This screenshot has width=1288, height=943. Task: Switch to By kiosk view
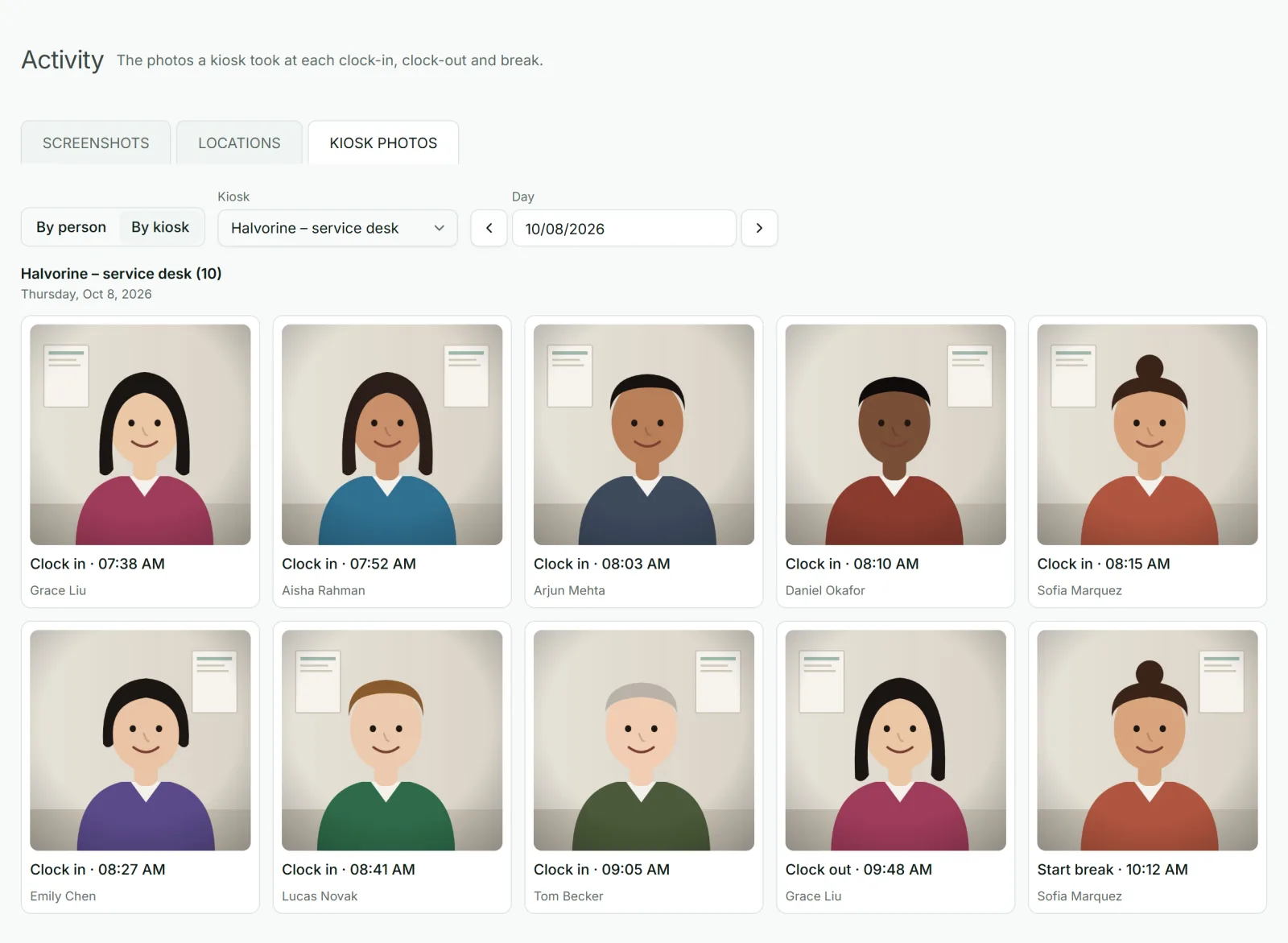[x=160, y=227]
